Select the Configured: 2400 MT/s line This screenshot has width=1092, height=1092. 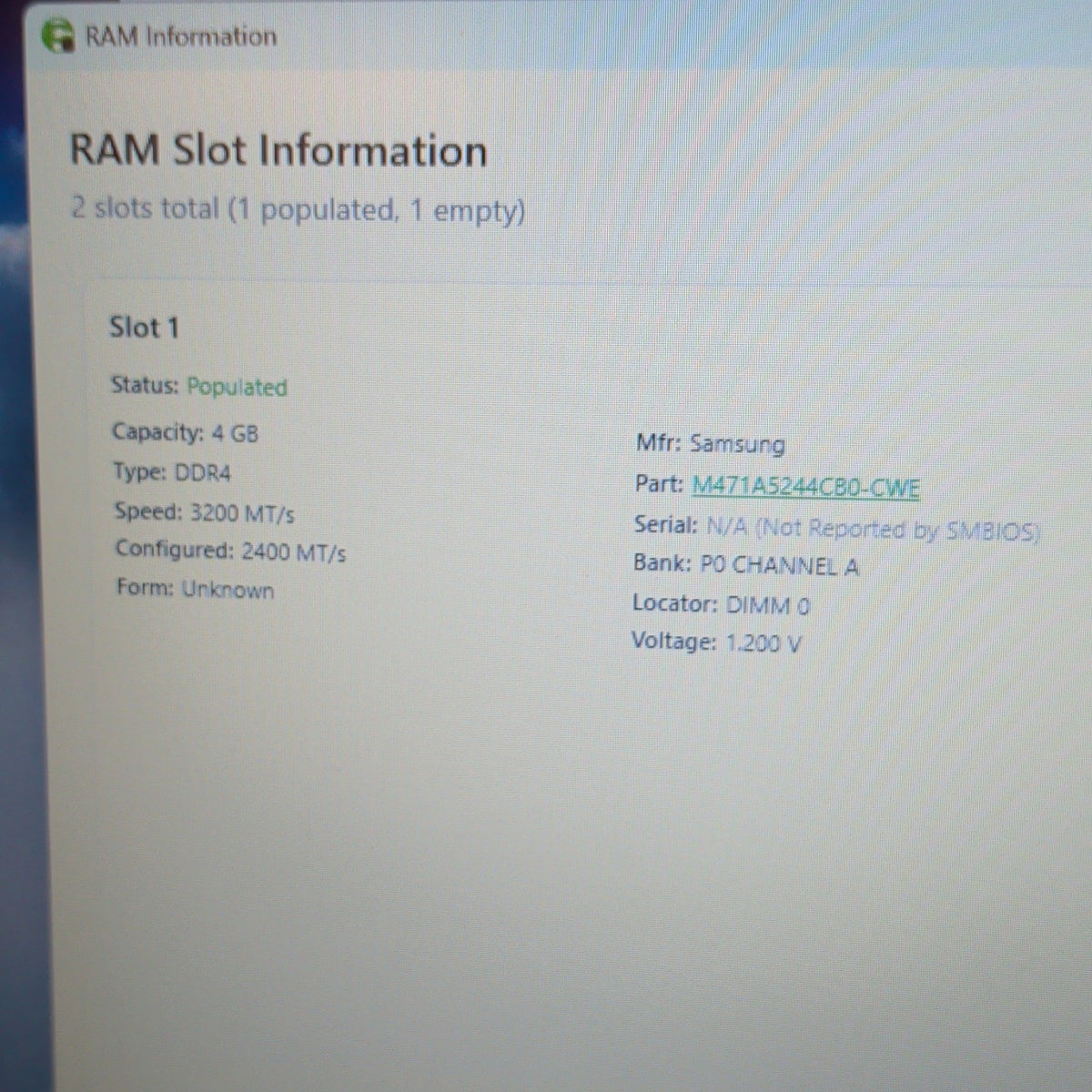tap(230, 551)
